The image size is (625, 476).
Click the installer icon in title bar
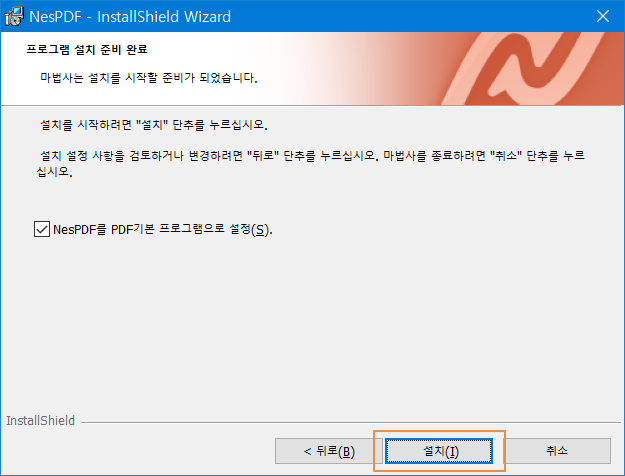click(14, 17)
